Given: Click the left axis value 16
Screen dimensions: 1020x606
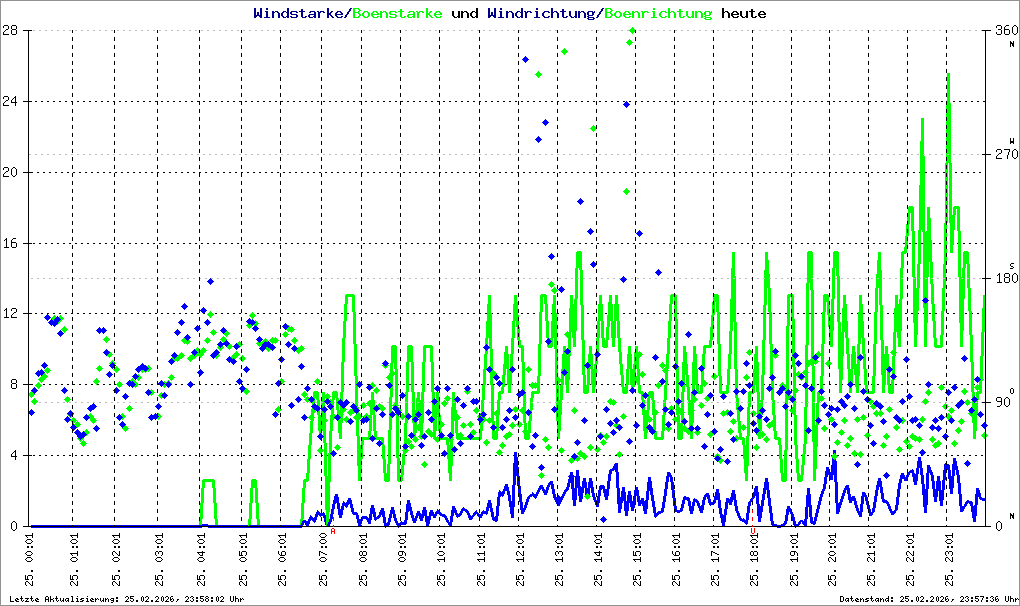Looking at the screenshot, I should [x=9, y=243].
